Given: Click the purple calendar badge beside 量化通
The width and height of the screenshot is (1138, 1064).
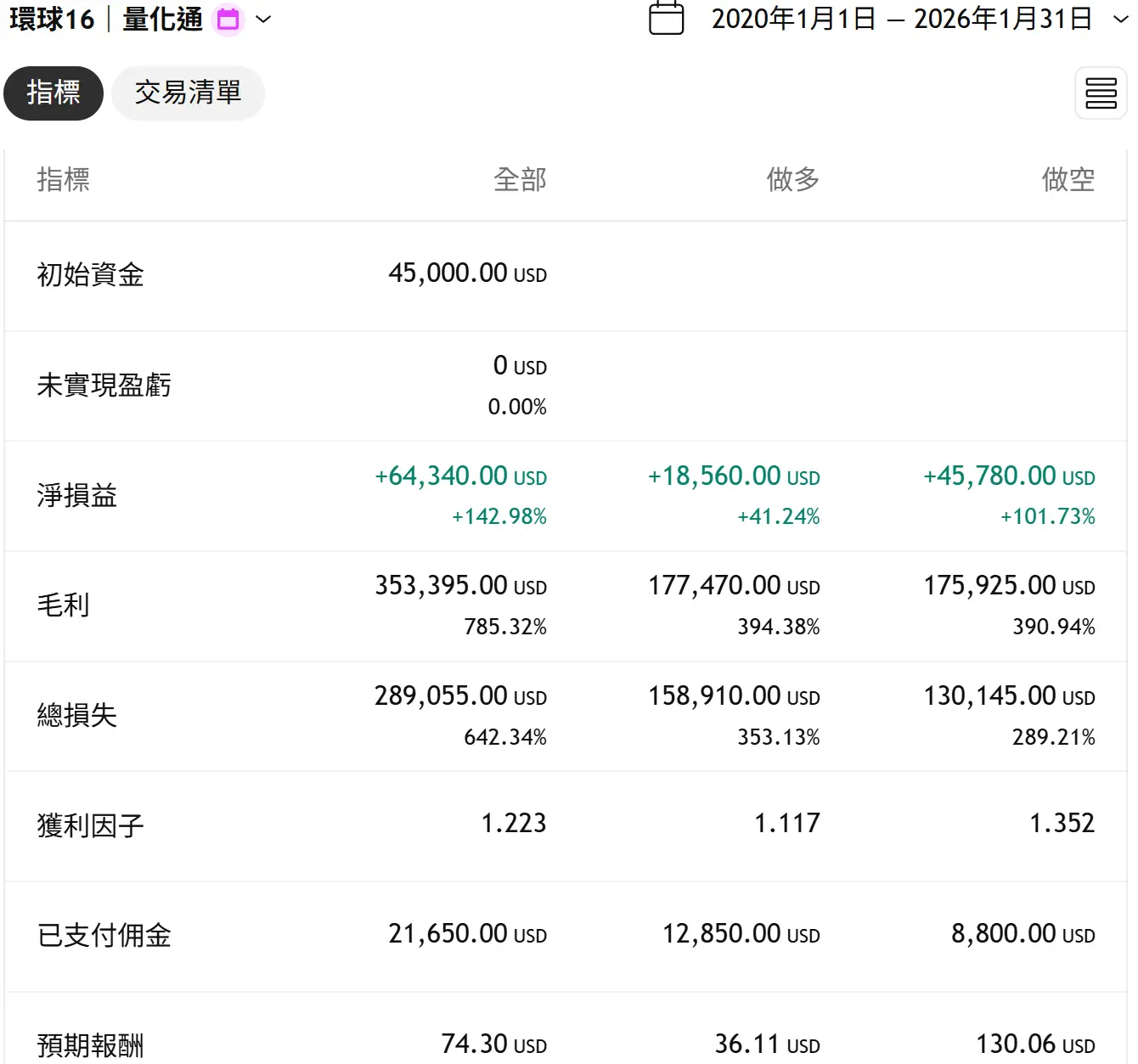Looking at the screenshot, I should click(228, 20).
